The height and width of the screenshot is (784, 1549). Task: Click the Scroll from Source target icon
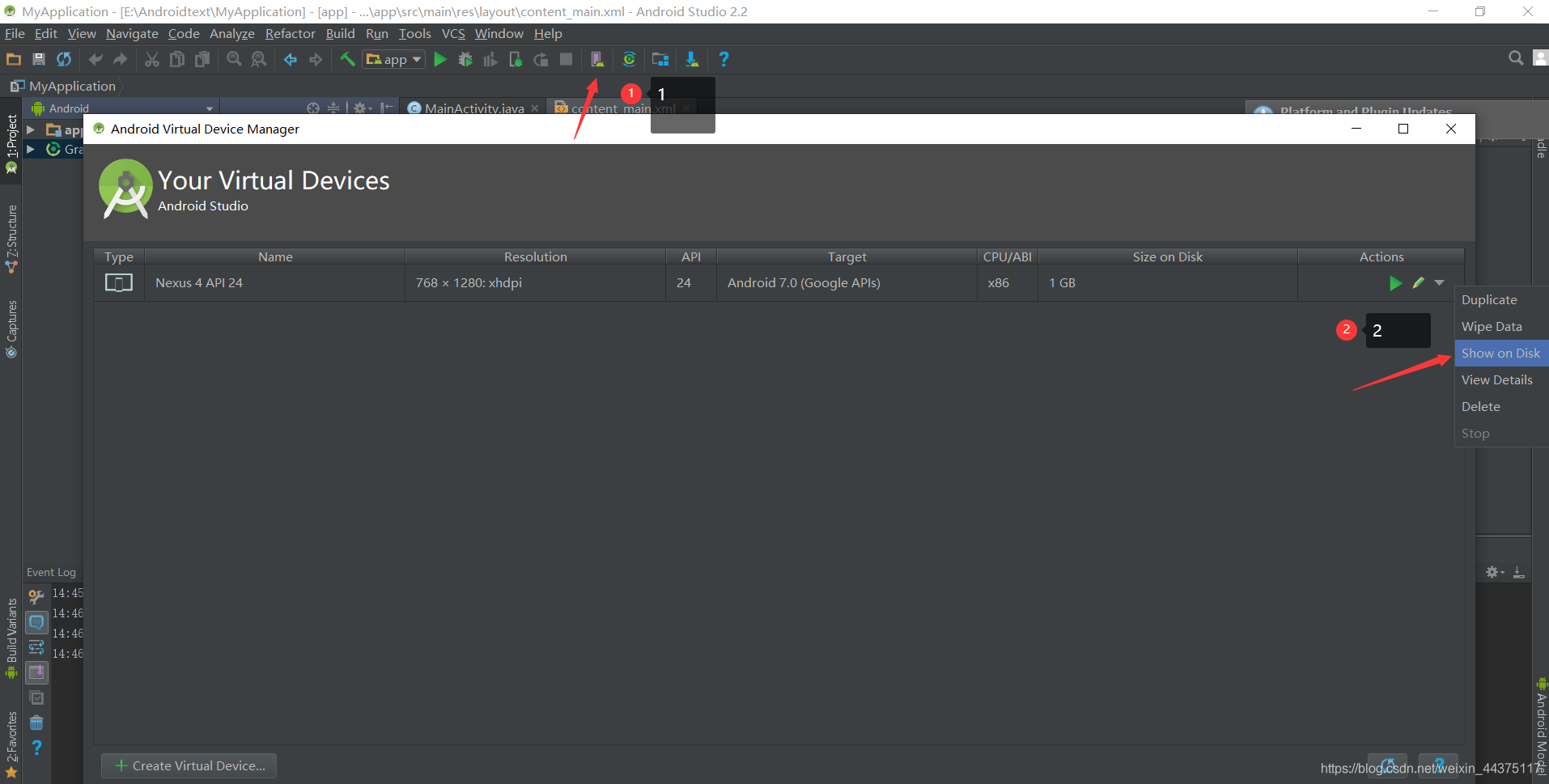click(x=313, y=108)
